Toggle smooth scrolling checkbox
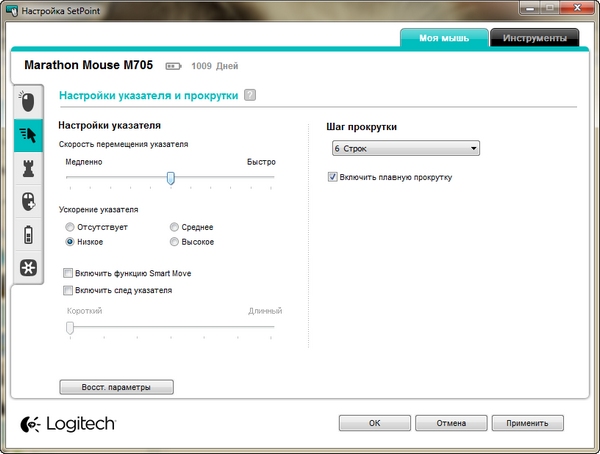Image resolution: width=600 pixels, height=454 pixels. 333,177
